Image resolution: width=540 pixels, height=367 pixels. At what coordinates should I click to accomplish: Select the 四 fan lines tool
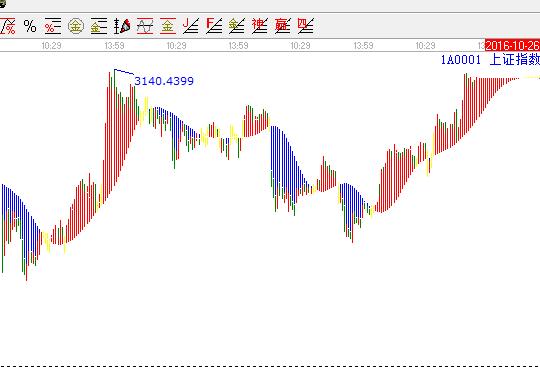[305, 26]
